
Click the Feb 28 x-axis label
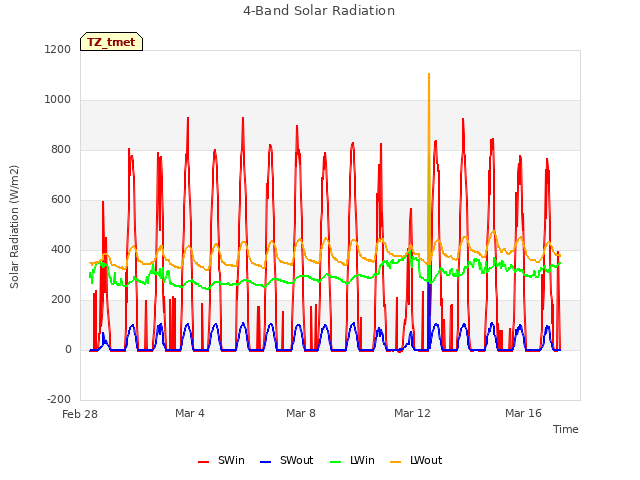point(80,414)
